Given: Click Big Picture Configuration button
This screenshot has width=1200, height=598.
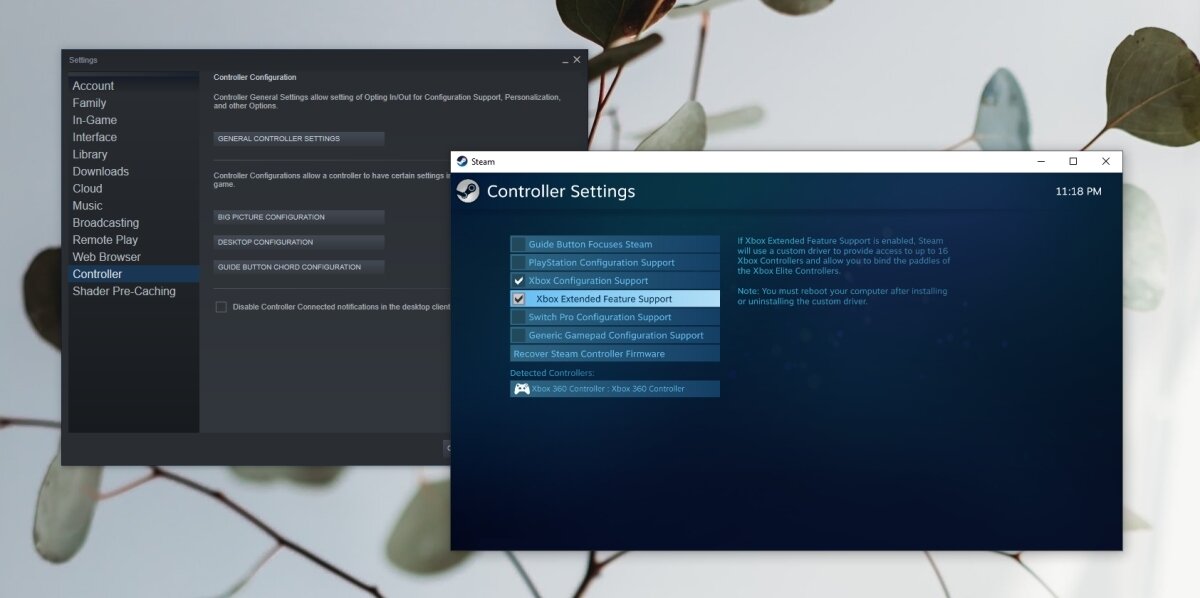Looking at the screenshot, I should point(299,217).
